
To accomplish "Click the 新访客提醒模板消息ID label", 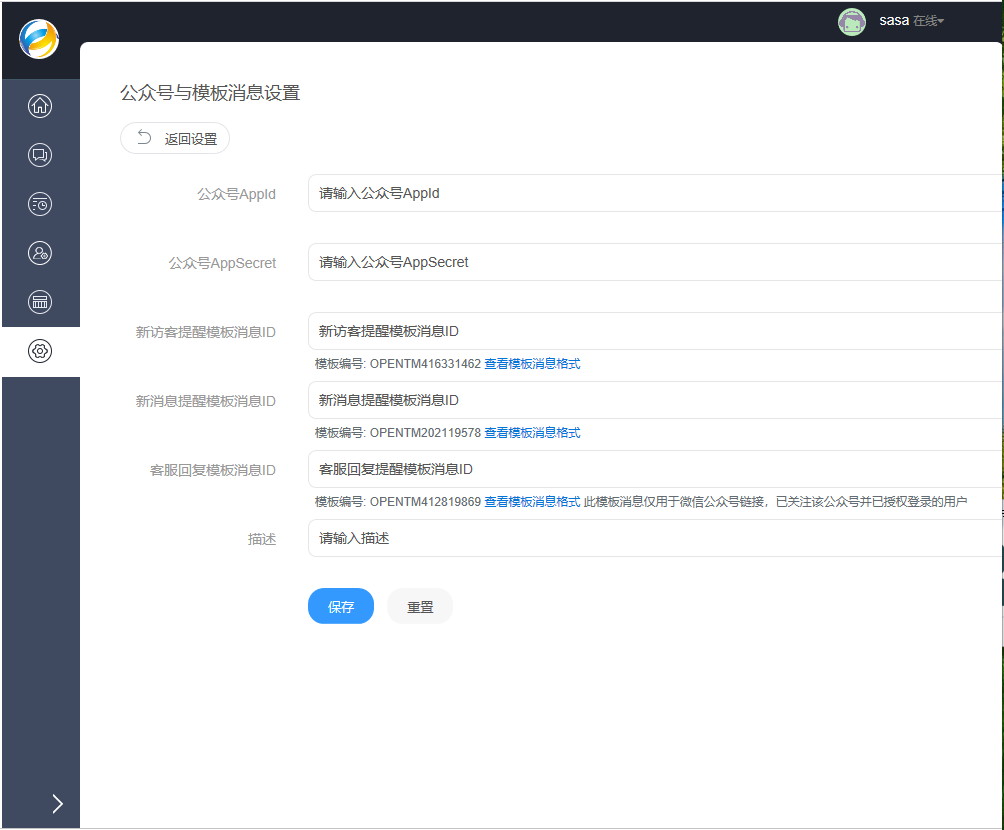I will point(206,332).
